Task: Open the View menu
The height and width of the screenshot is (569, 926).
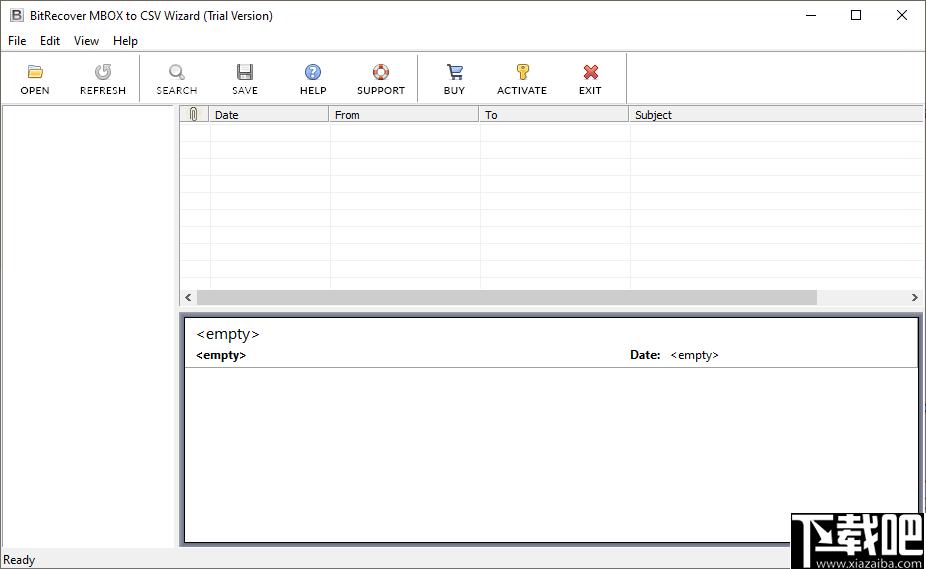Action: click(x=86, y=41)
